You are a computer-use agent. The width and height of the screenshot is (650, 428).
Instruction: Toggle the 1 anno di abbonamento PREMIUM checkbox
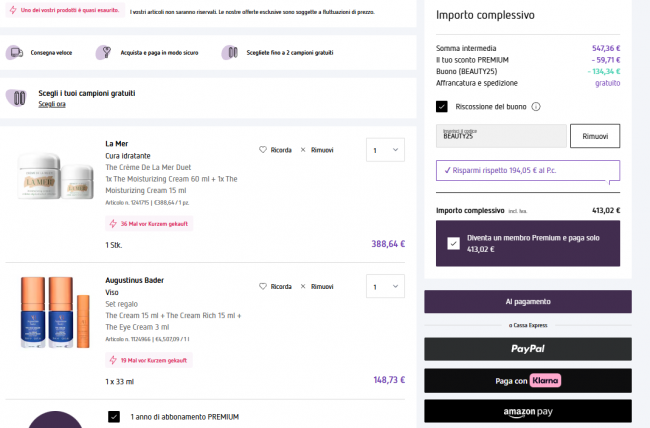click(x=114, y=417)
